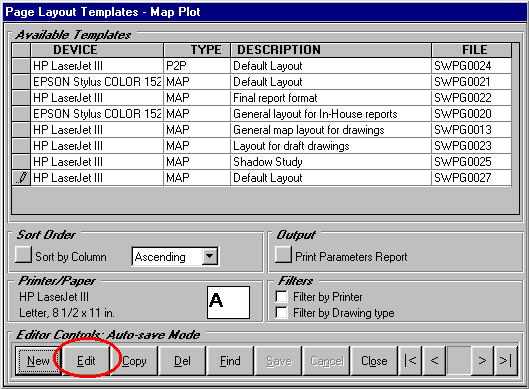Click EPSON Stylus COLOR device in SWPG0021 row
This screenshot has width=529, height=389.
97,82
